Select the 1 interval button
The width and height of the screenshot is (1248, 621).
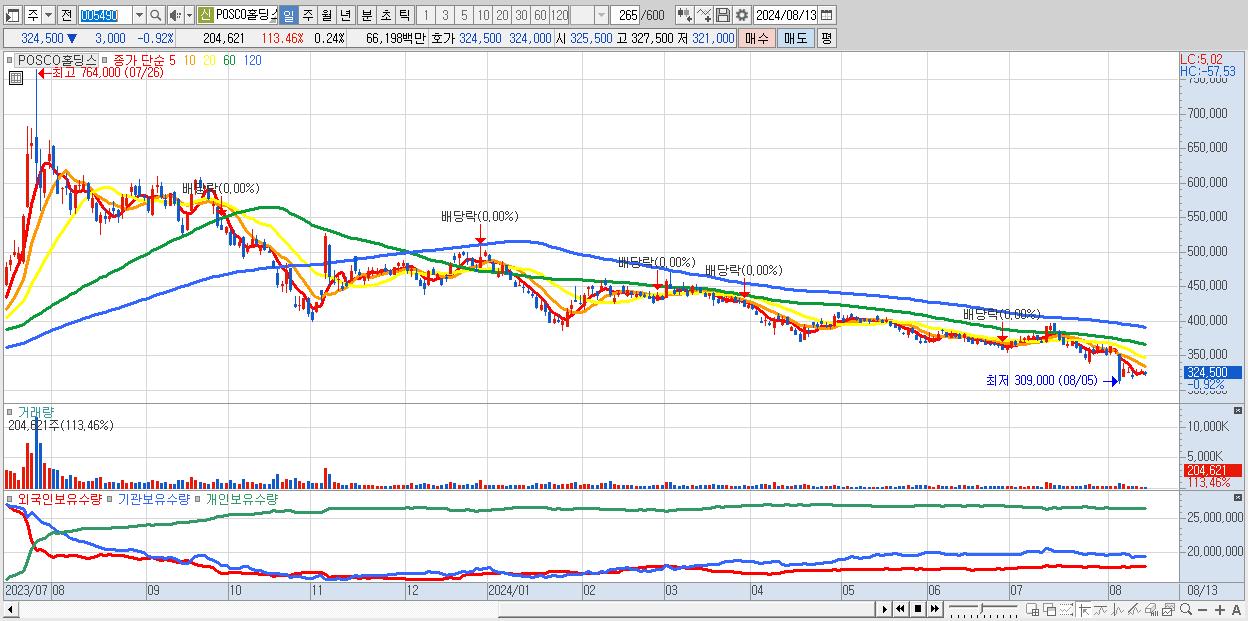pos(426,15)
